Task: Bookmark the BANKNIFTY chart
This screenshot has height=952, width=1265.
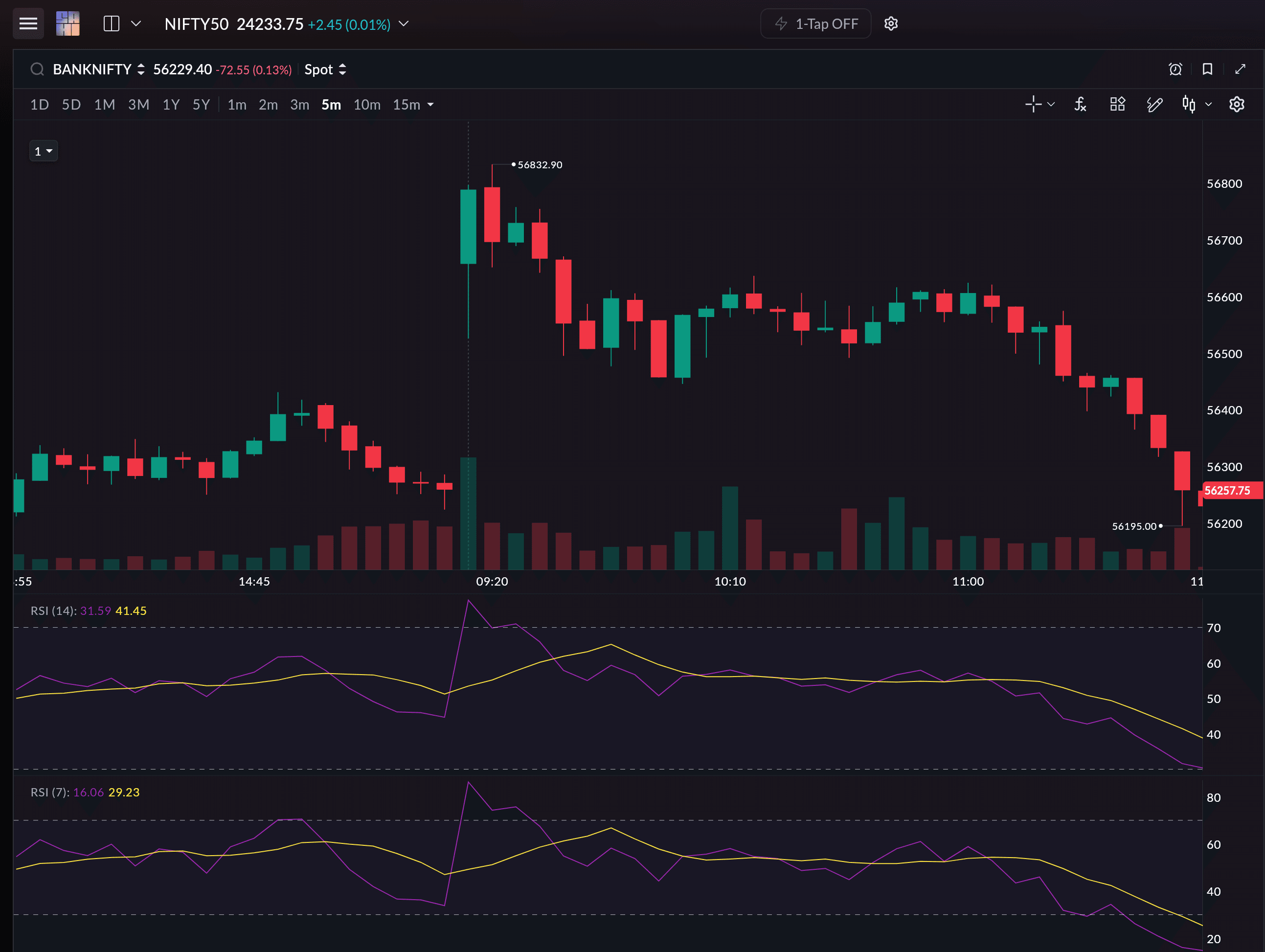Action: (1207, 69)
